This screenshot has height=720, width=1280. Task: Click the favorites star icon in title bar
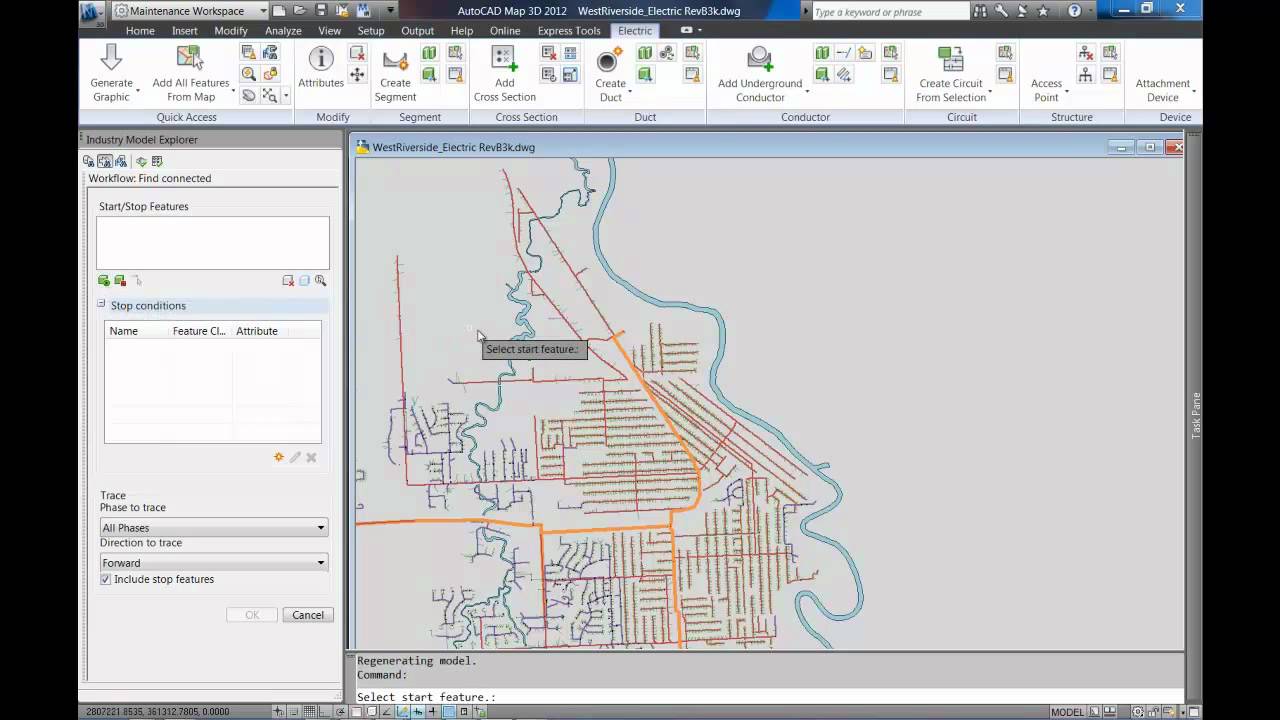point(1043,11)
